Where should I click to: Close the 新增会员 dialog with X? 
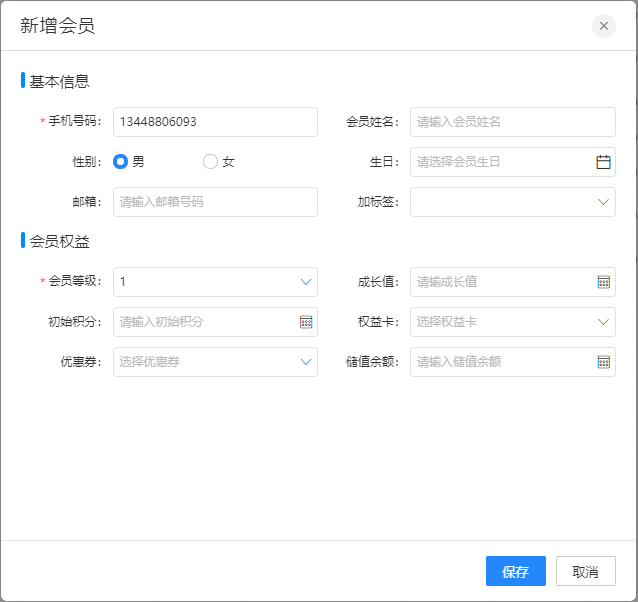tap(603, 26)
